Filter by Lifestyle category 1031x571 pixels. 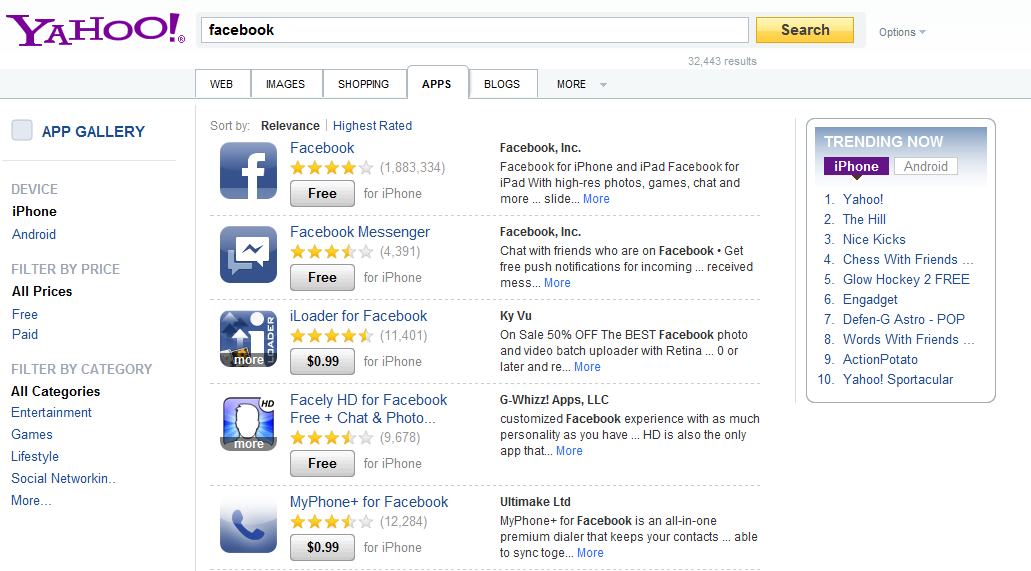pos(35,457)
